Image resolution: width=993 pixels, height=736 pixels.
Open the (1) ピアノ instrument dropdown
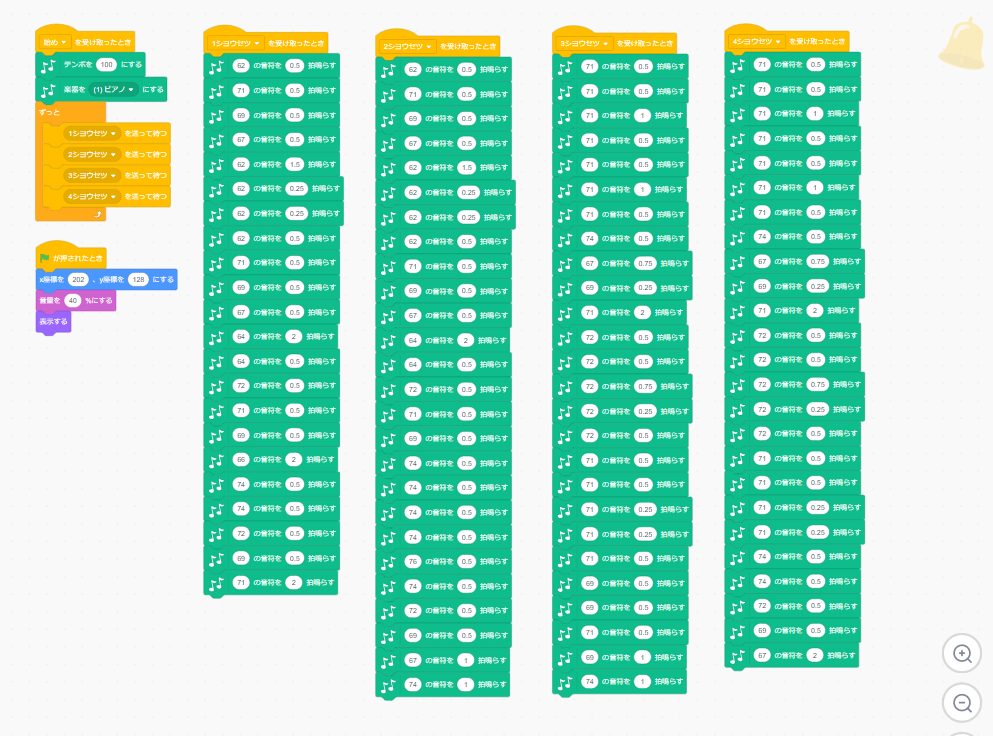click(x=112, y=89)
